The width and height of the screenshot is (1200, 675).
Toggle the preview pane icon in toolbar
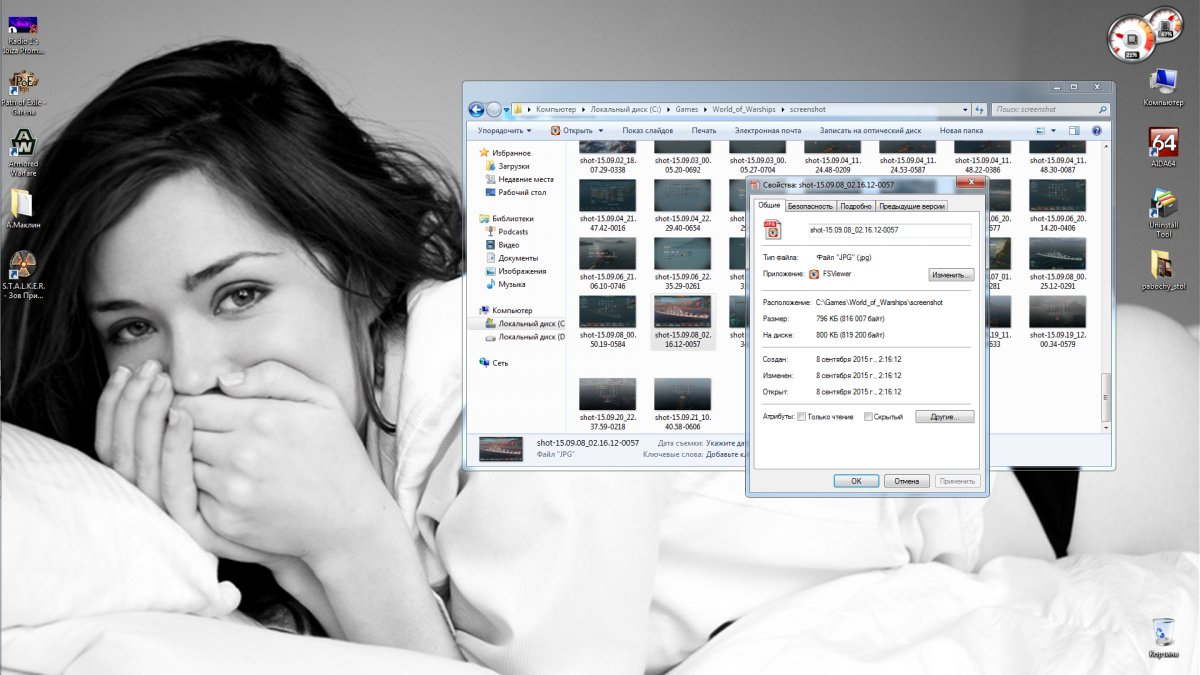pos(1074,130)
